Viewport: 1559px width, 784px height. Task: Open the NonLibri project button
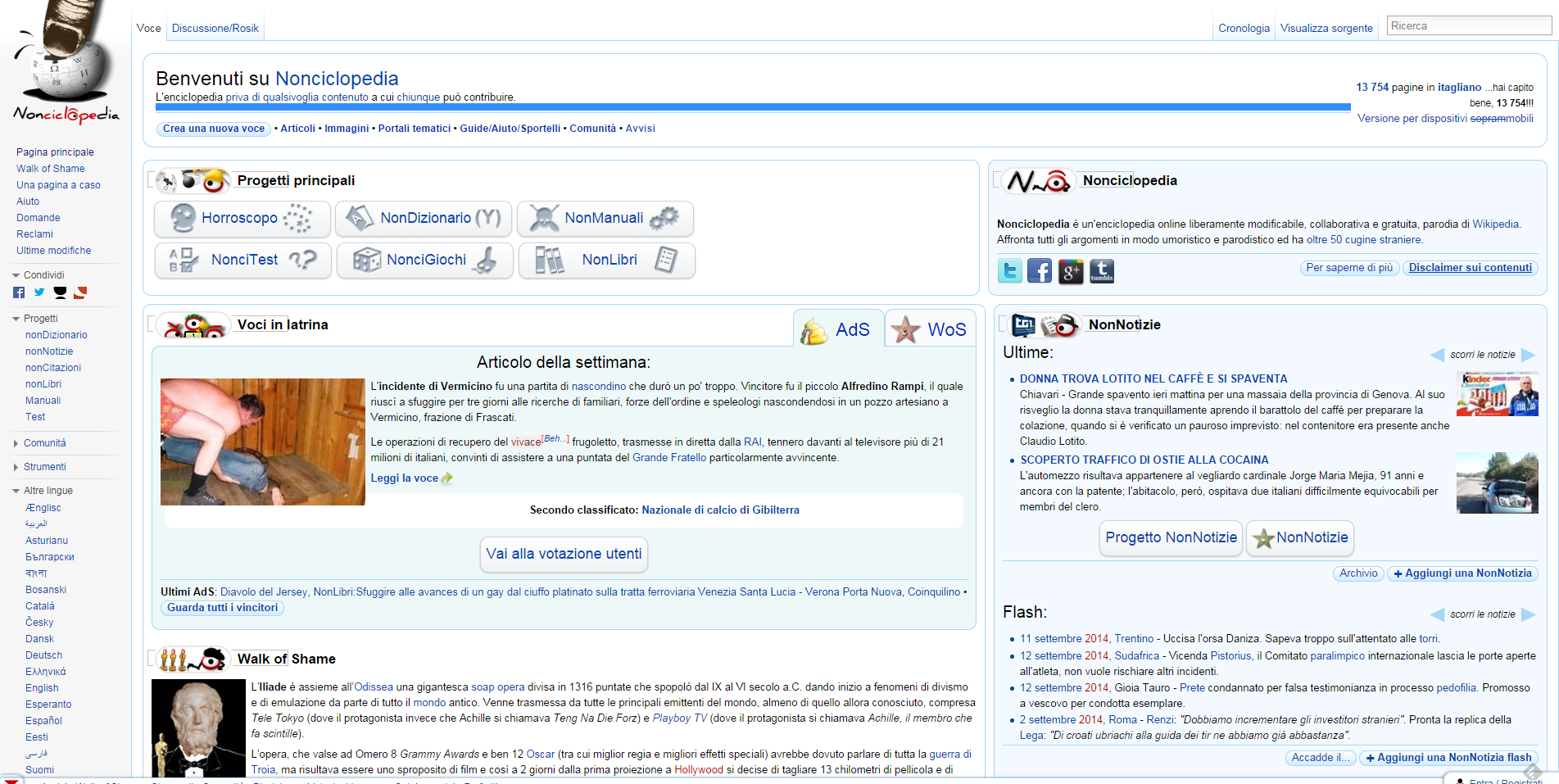[607, 261]
